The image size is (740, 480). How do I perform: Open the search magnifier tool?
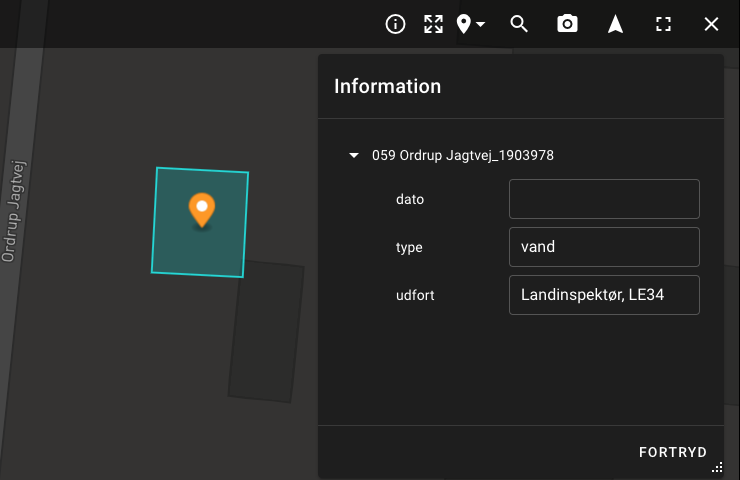(519, 24)
